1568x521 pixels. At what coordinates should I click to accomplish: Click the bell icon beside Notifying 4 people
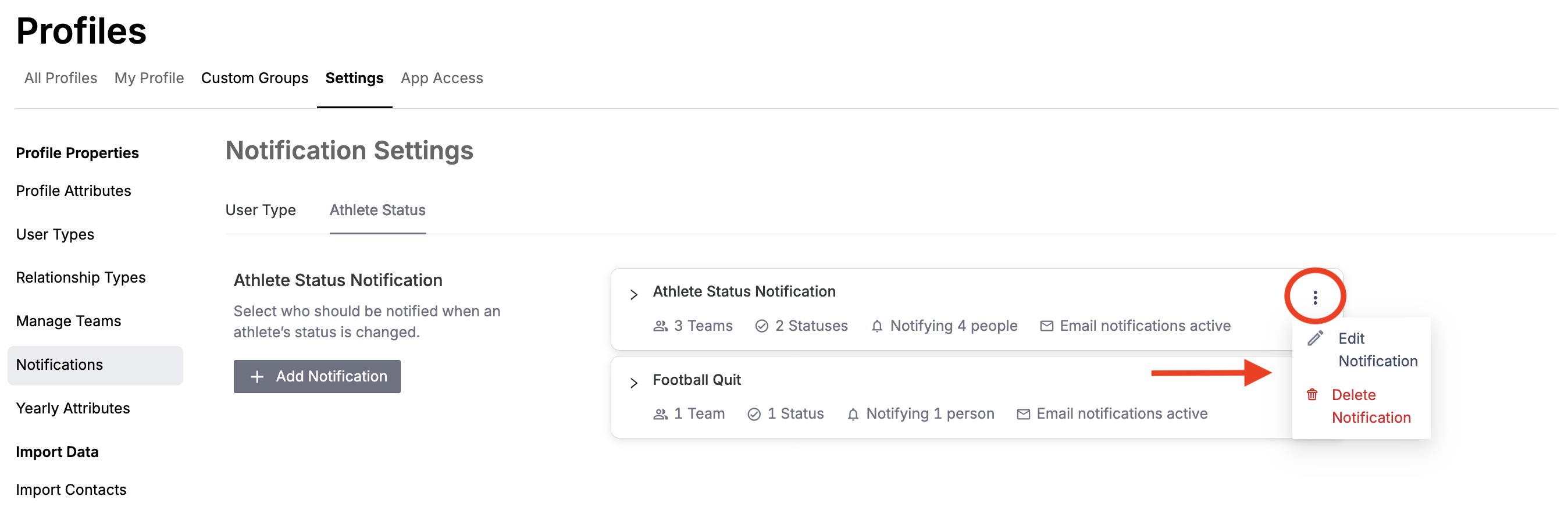(x=876, y=326)
